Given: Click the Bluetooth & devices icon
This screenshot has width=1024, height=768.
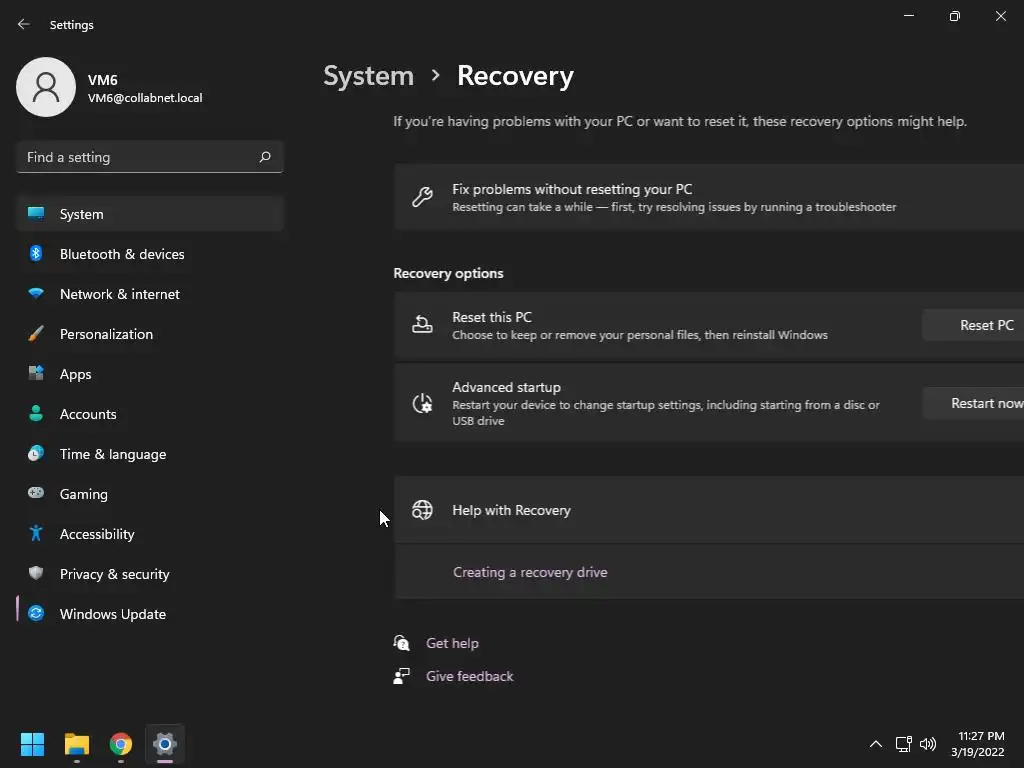Looking at the screenshot, I should pos(36,254).
